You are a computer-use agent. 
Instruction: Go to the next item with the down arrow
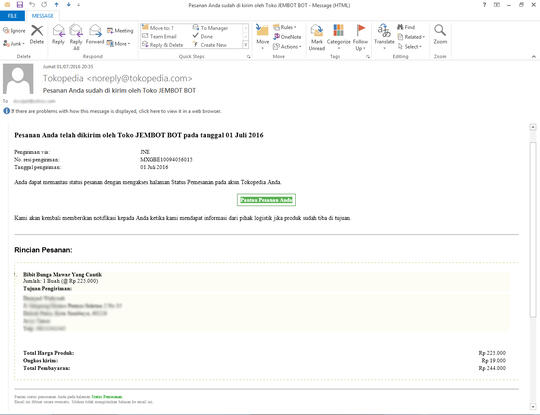(69, 5)
